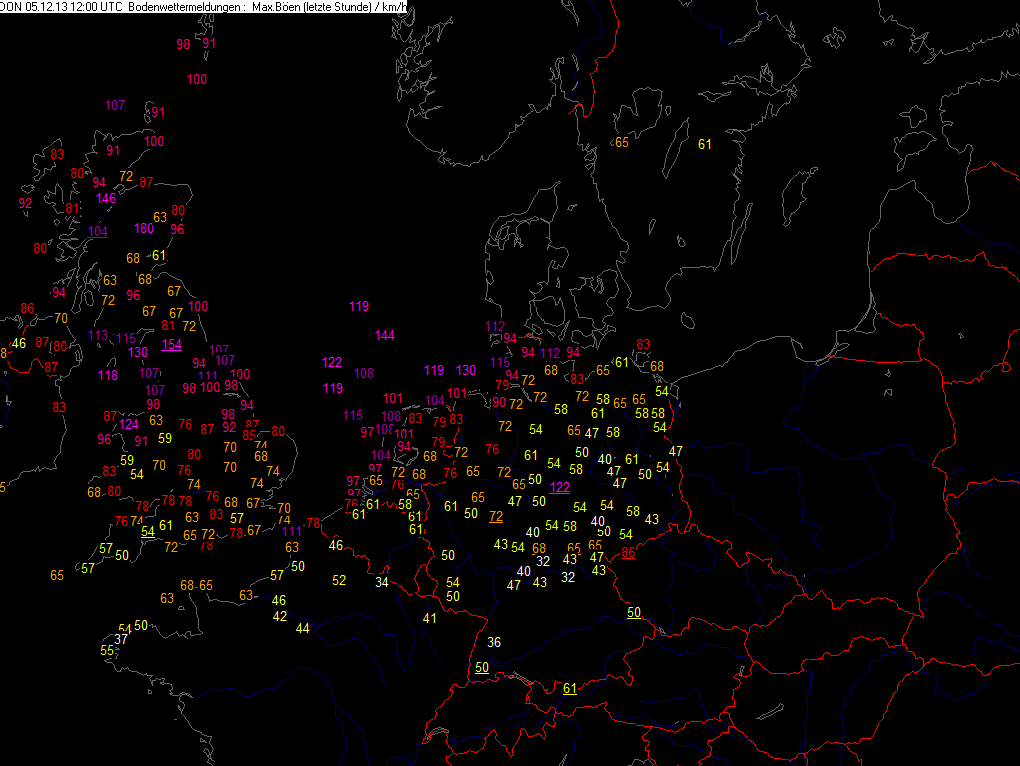The image size is (1020, 766).
Task: Click the yellow 41 station reading
Action: pos(429,618)
